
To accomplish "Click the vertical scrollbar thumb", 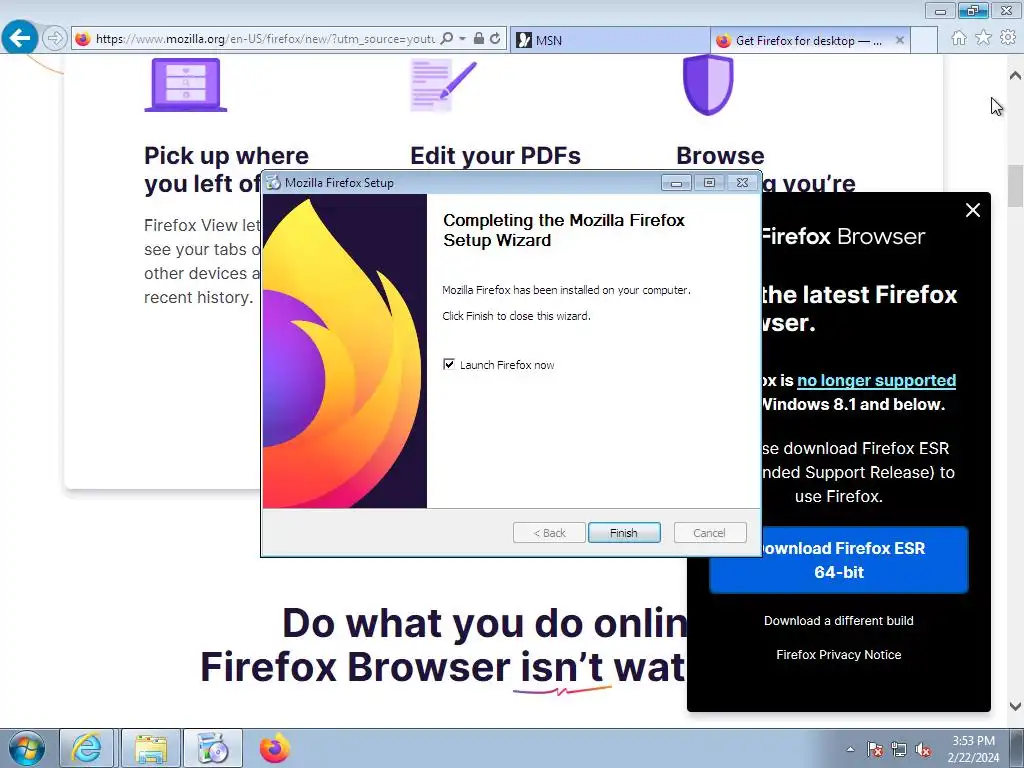I will [1015, 186].
